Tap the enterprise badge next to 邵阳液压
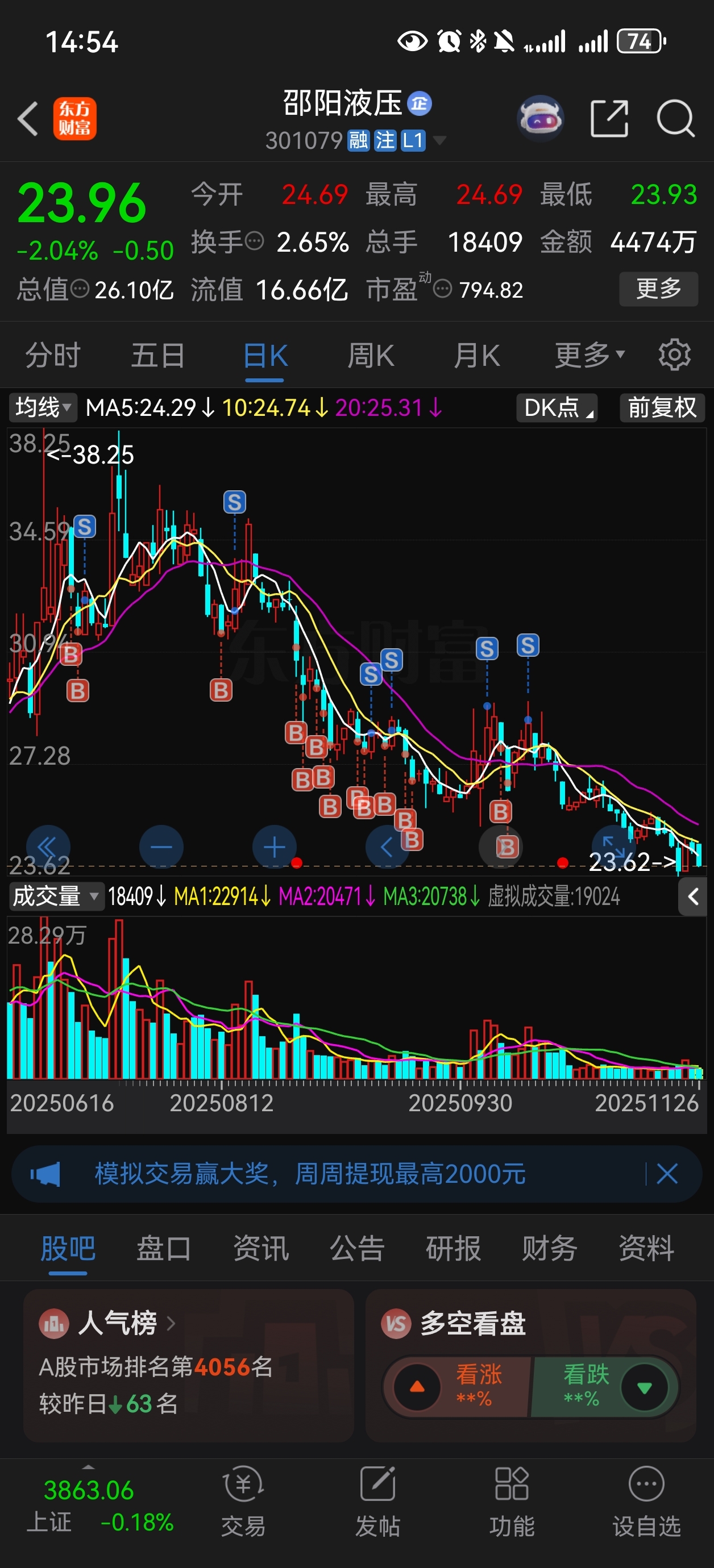 point(419,103)
